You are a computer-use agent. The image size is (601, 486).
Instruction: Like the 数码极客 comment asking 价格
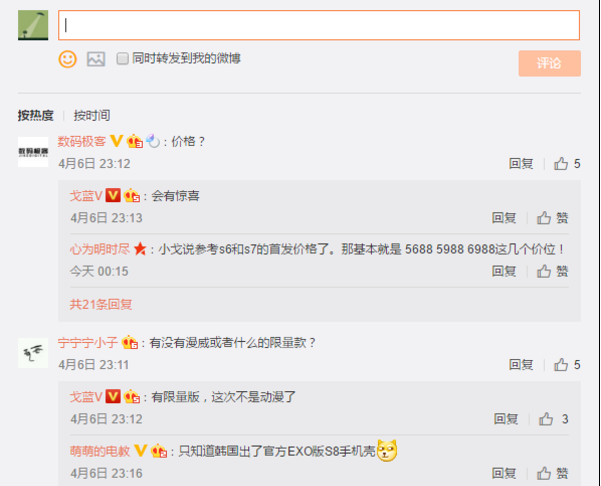click(x=567, y=164)
